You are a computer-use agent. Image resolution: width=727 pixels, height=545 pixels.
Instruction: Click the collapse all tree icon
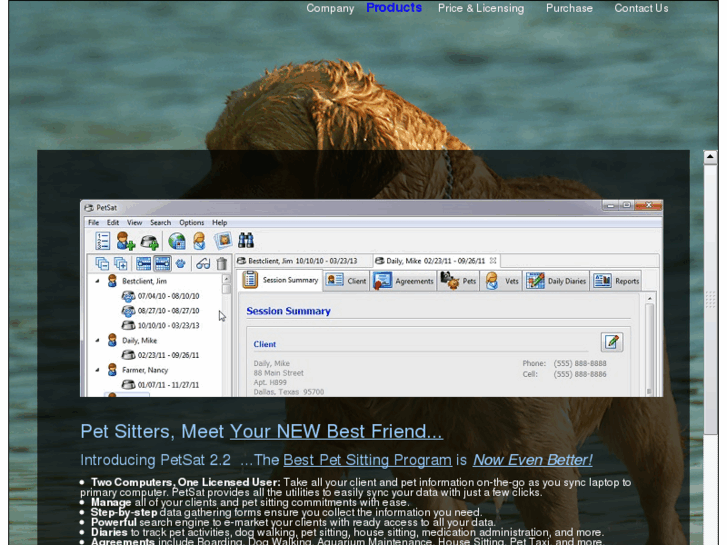click(x=102, y=264)
